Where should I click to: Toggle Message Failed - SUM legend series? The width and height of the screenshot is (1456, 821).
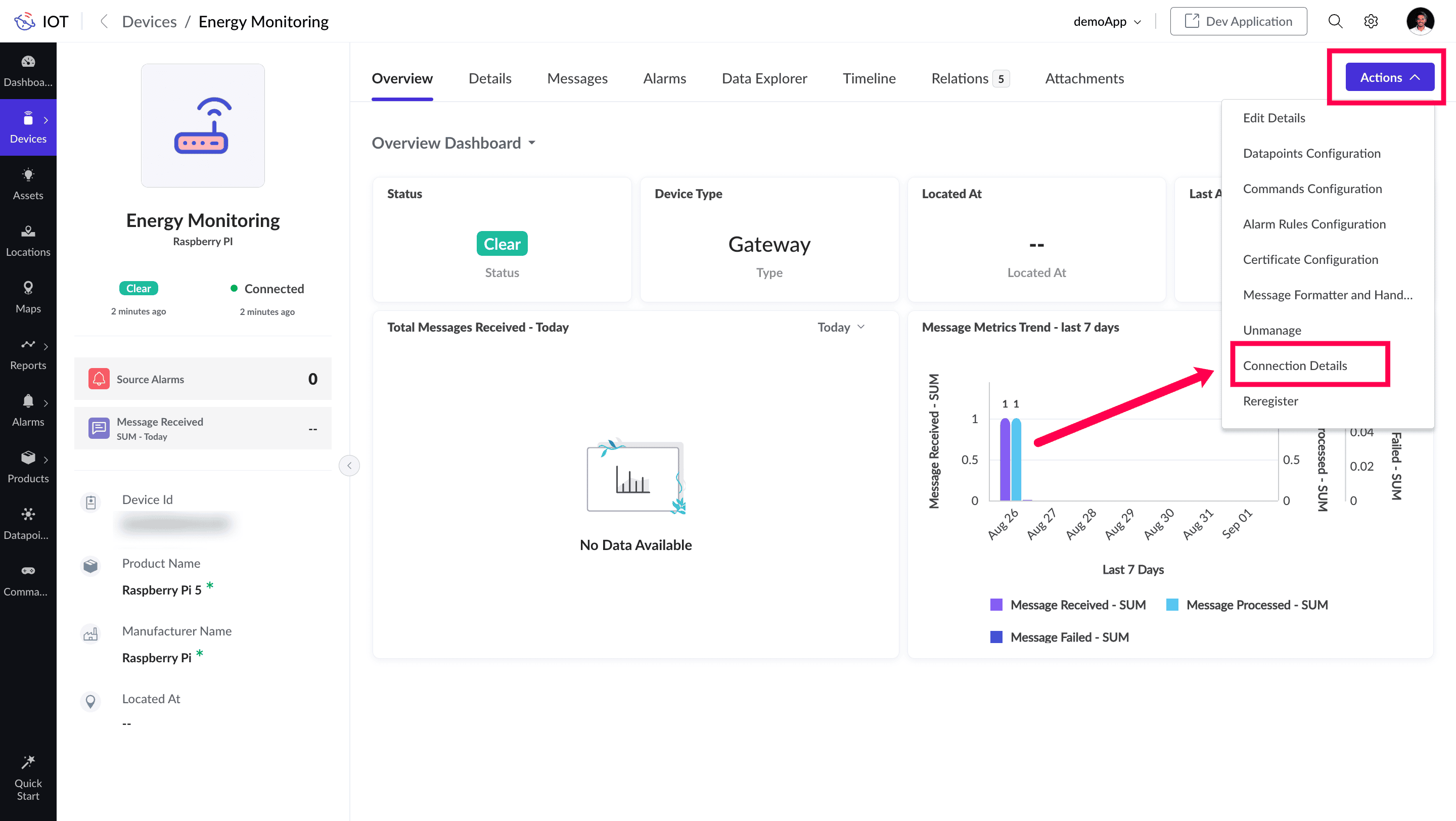pos(1059,637)
